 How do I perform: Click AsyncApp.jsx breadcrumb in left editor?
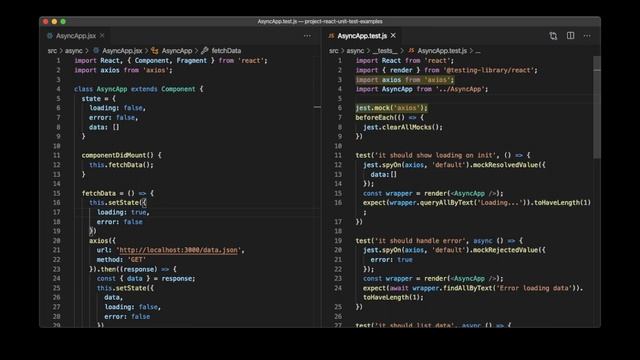122,51
